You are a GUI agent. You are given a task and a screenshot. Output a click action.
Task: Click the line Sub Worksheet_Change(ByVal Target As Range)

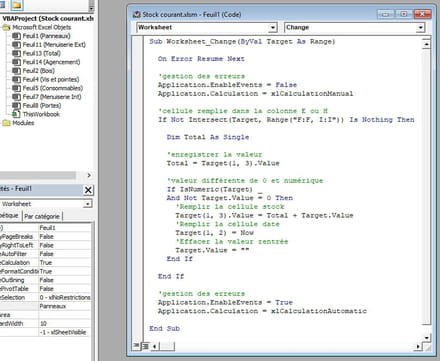click(242, 41)
